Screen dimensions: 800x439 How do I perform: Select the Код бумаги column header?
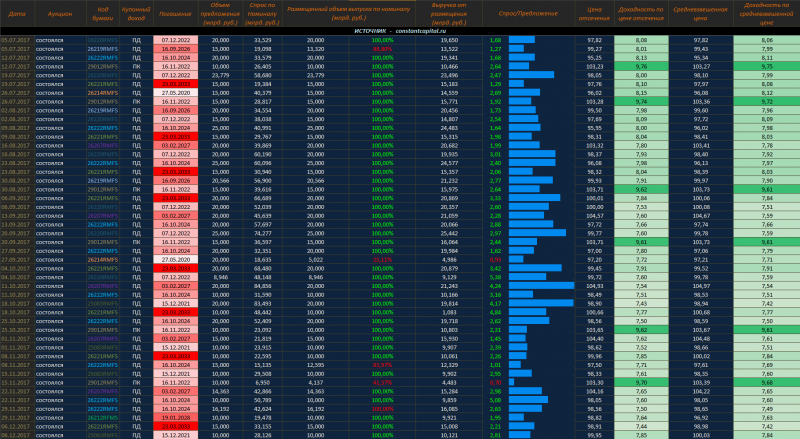tap(103, 14)
